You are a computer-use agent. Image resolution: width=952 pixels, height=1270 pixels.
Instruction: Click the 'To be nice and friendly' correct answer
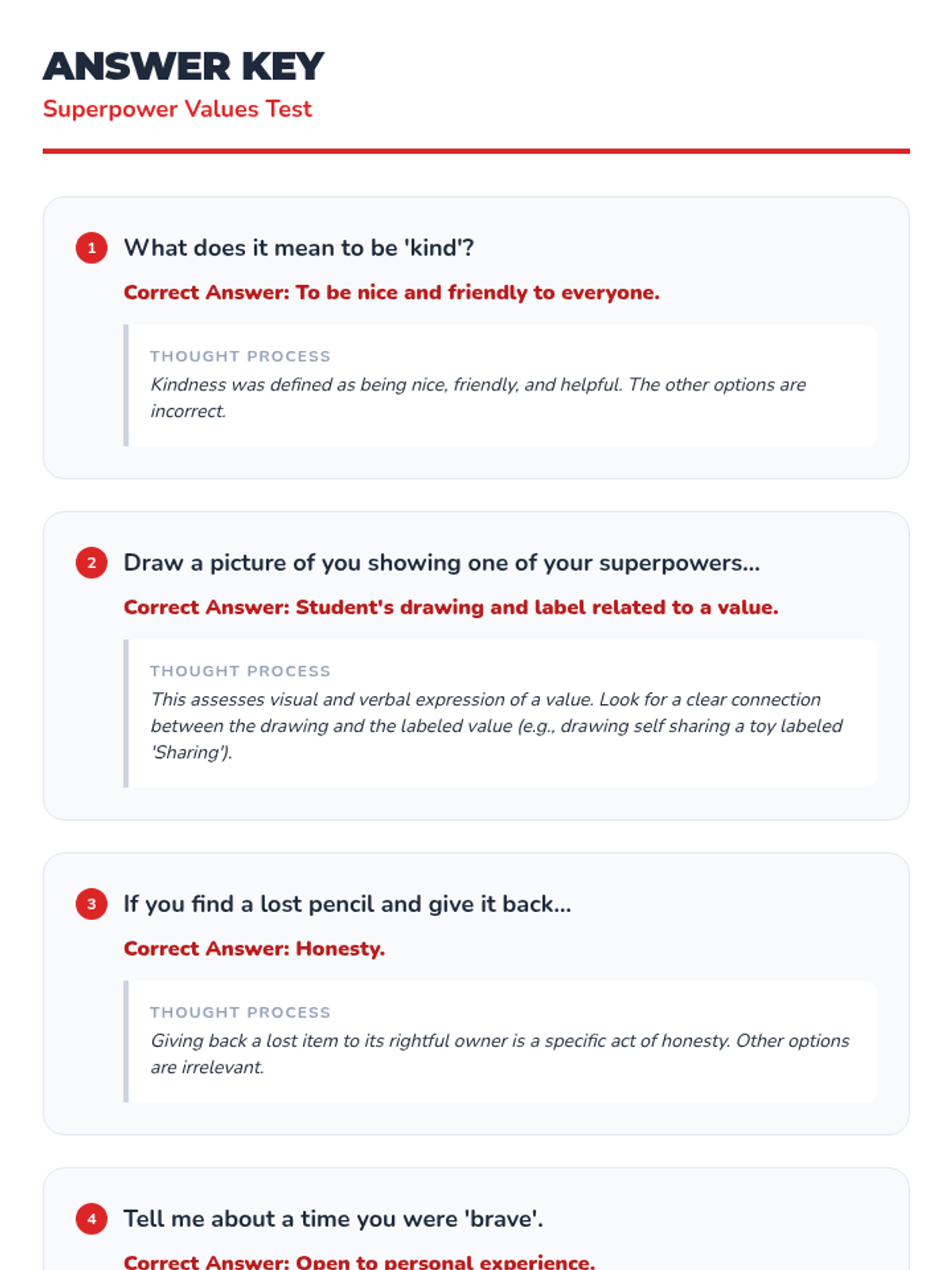391,293
